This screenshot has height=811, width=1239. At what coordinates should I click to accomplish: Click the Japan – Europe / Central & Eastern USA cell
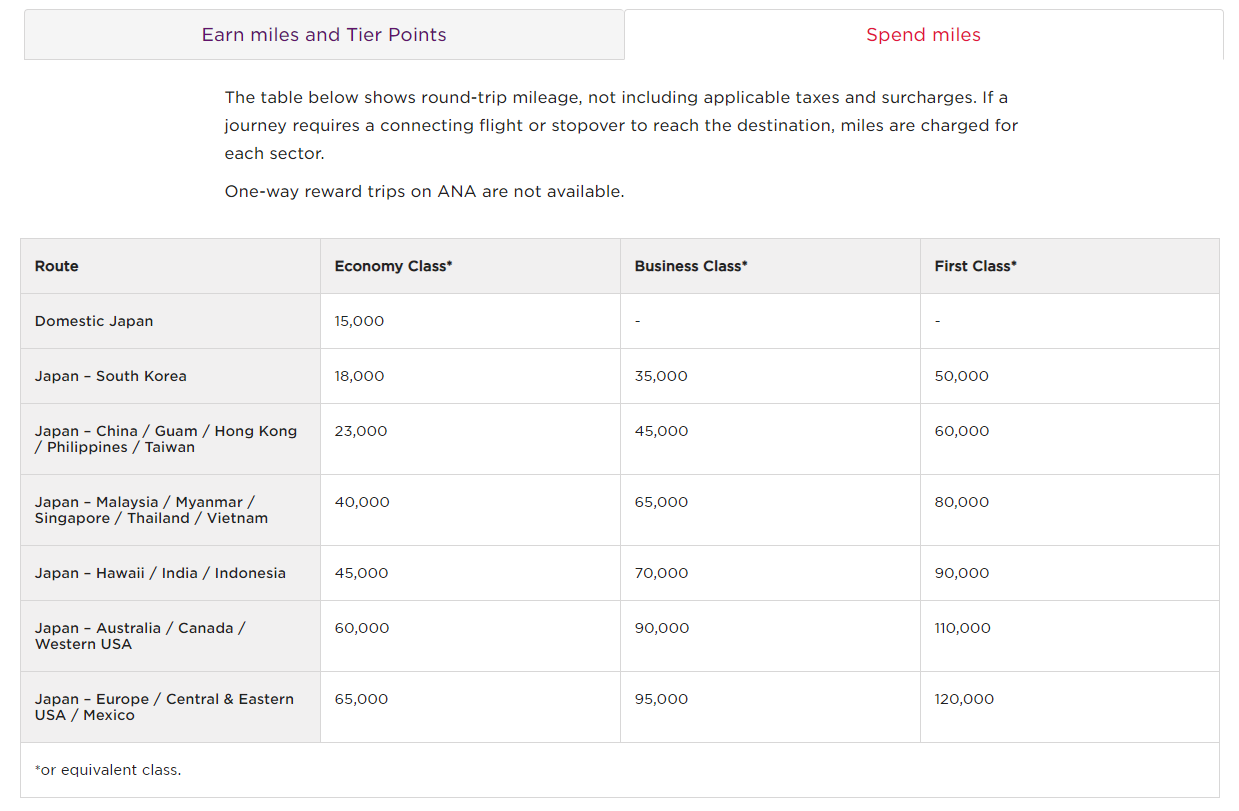point(164,707)
